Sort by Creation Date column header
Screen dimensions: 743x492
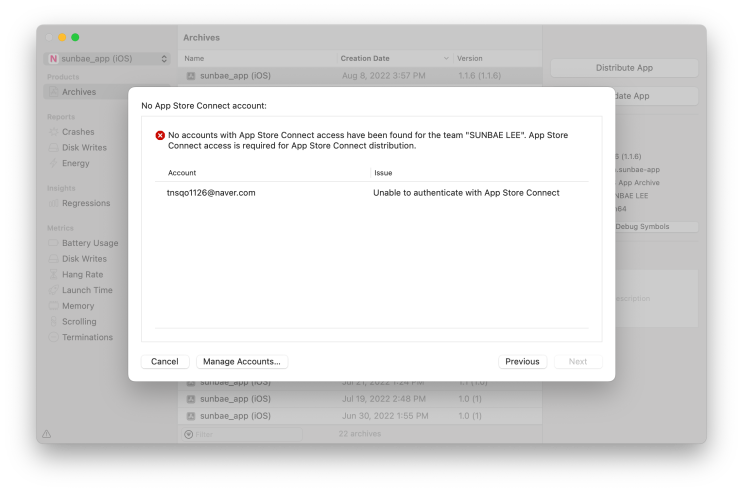point(365,58)
